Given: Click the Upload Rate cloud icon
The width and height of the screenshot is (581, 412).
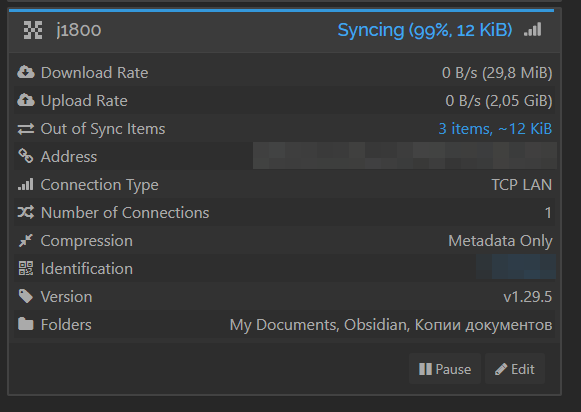Looking at the screenshot, I should [x=26, y=100].
